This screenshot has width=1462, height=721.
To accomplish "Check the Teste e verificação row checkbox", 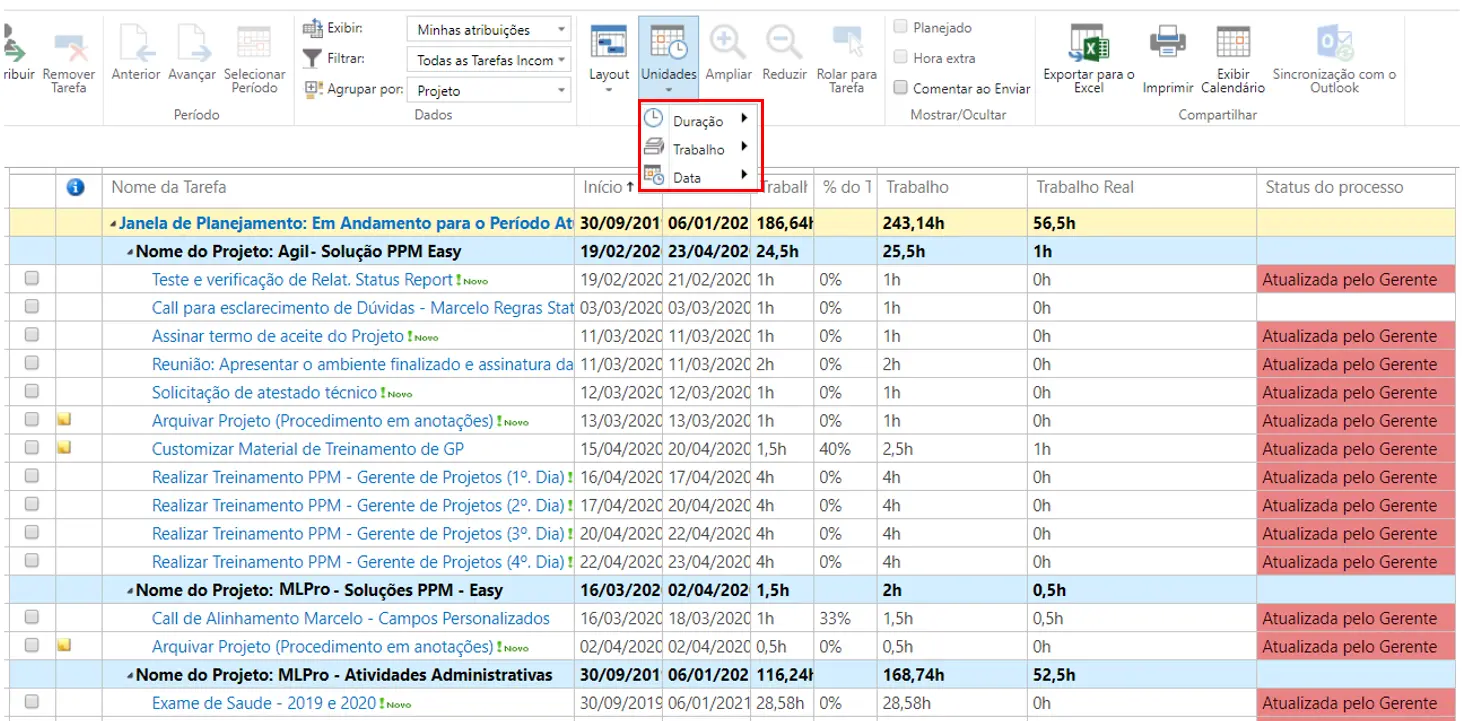I will 32,279.
